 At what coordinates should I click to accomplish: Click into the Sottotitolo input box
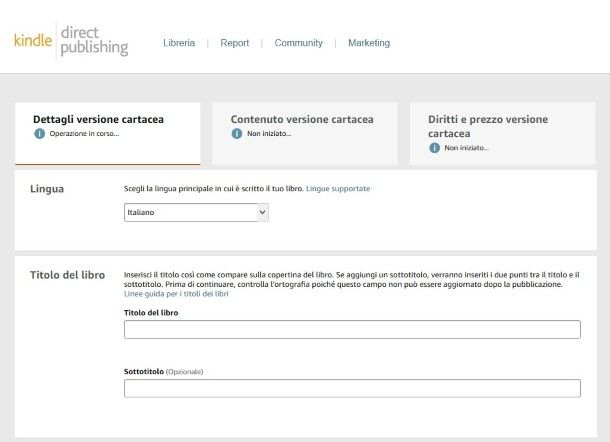coord(352,388)
